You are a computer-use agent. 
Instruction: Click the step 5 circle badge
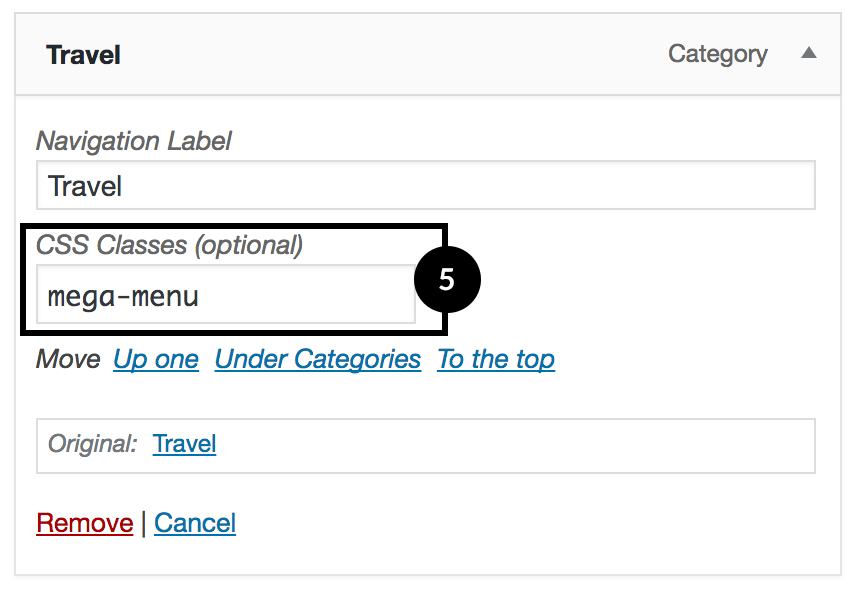pyautogui.click(x=447, y=280)
